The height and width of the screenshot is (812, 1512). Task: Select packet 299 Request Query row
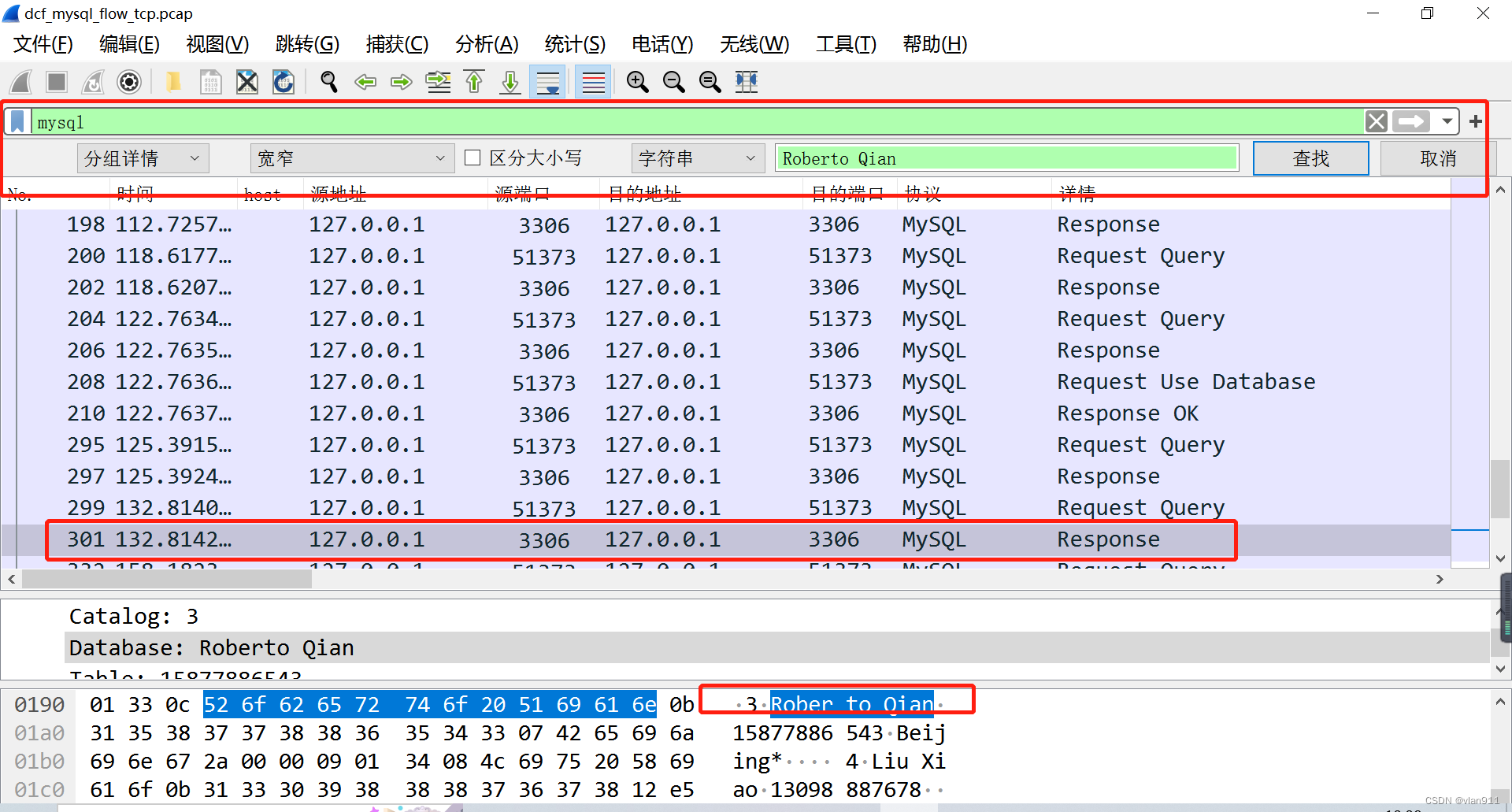(x=725, y=508)
